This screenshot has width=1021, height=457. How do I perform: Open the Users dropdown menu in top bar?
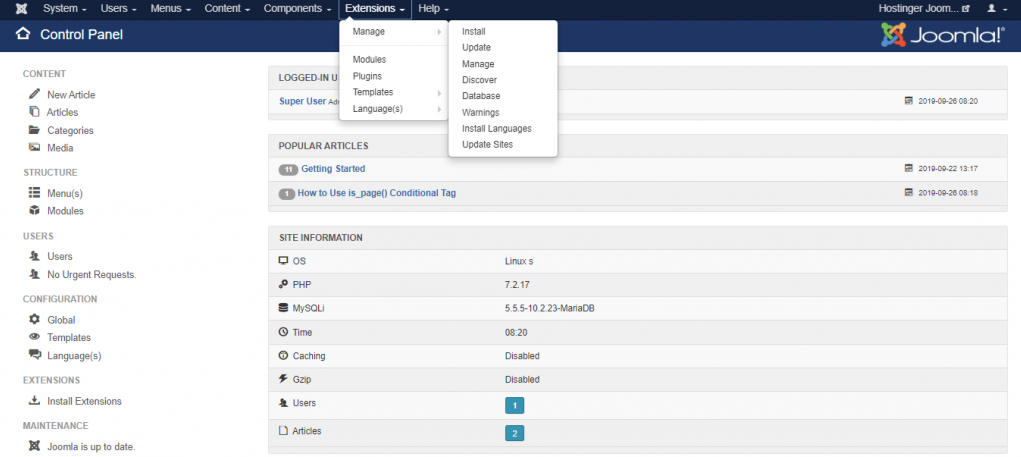[119, 9]
